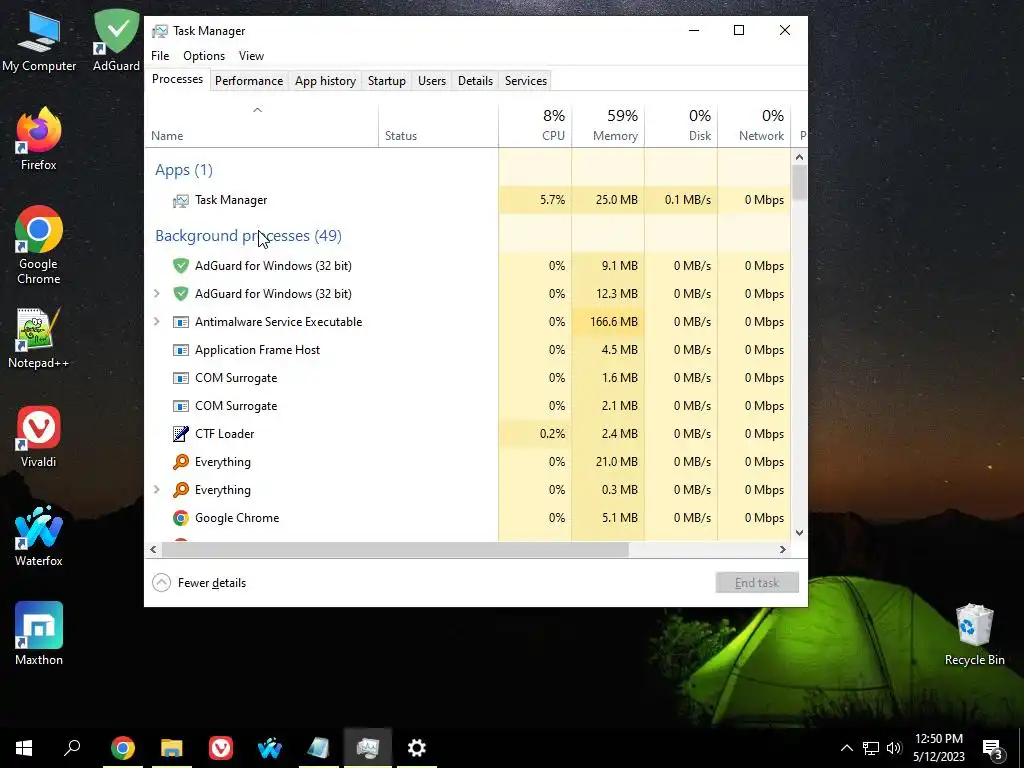The image size is (1024, 768).
Task: Click the volume speaker tray icon
Action: tap(894, 748)
